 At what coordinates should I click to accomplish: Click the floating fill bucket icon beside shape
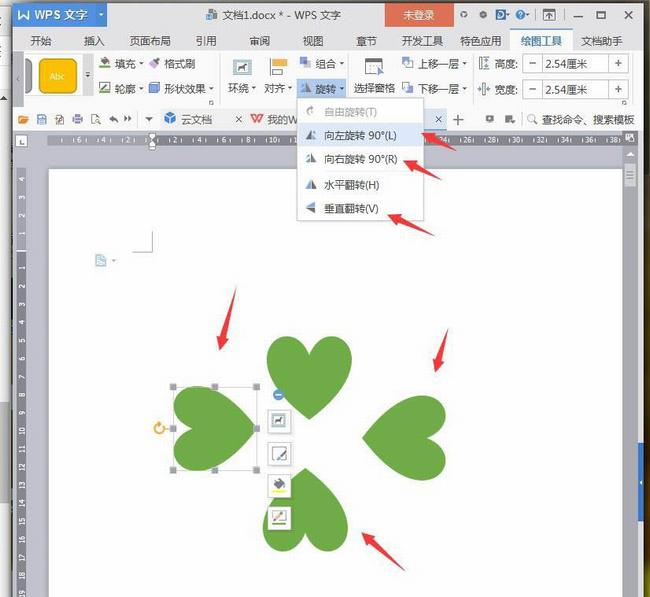[279, 486]
